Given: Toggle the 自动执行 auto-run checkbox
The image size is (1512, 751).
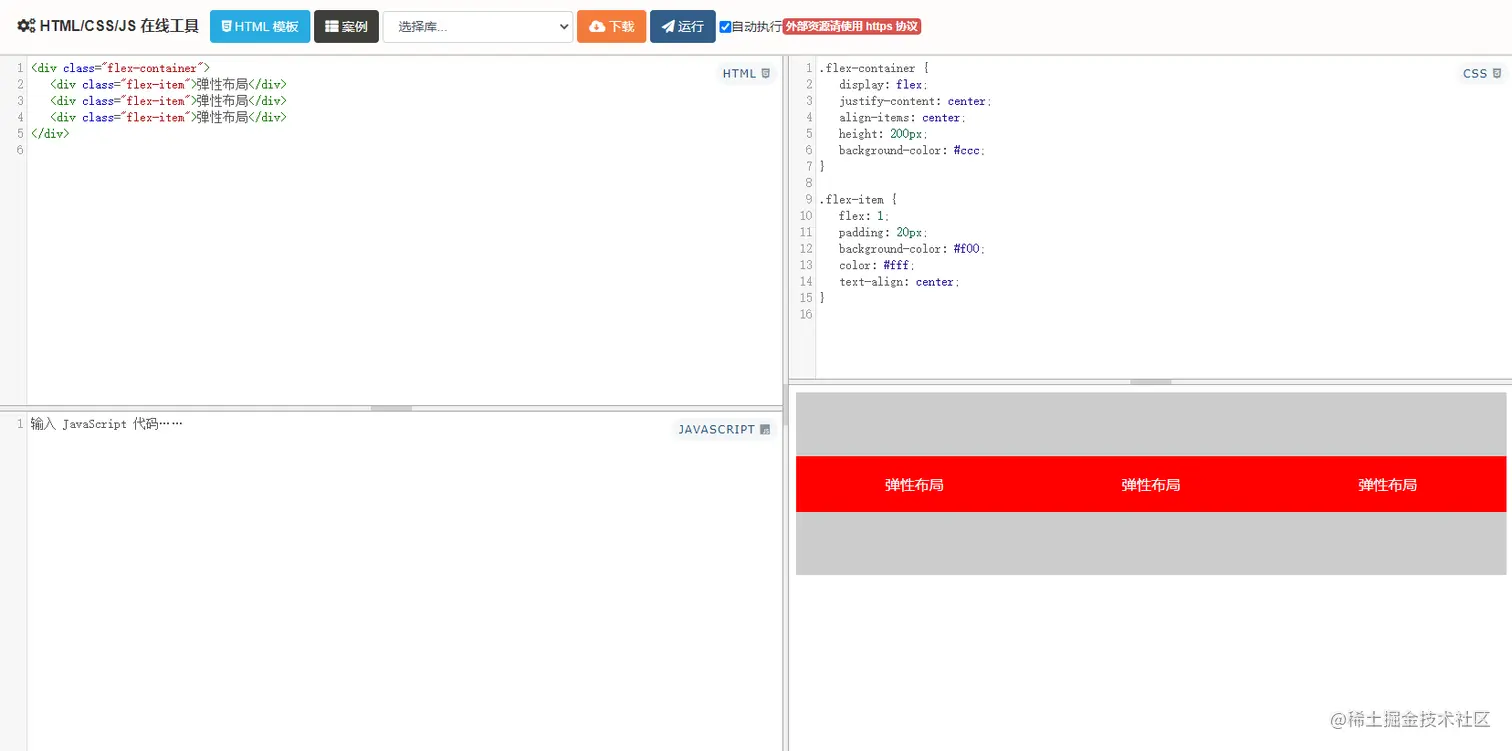Looking at the screenshot, I should (x=725, y=27).
